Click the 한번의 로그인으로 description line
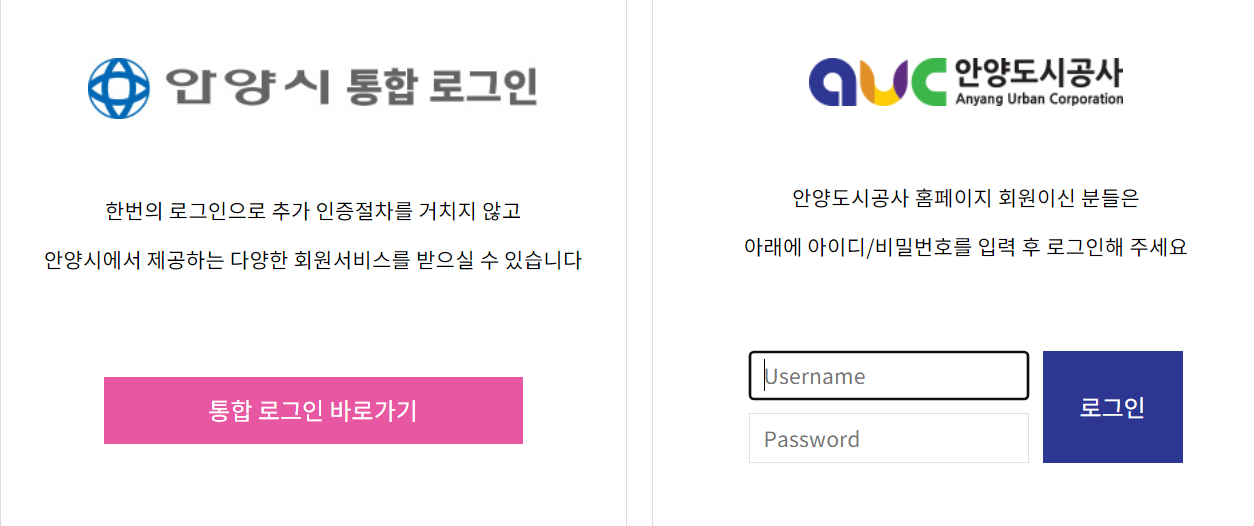1254x526 pixels. (313, 212)
